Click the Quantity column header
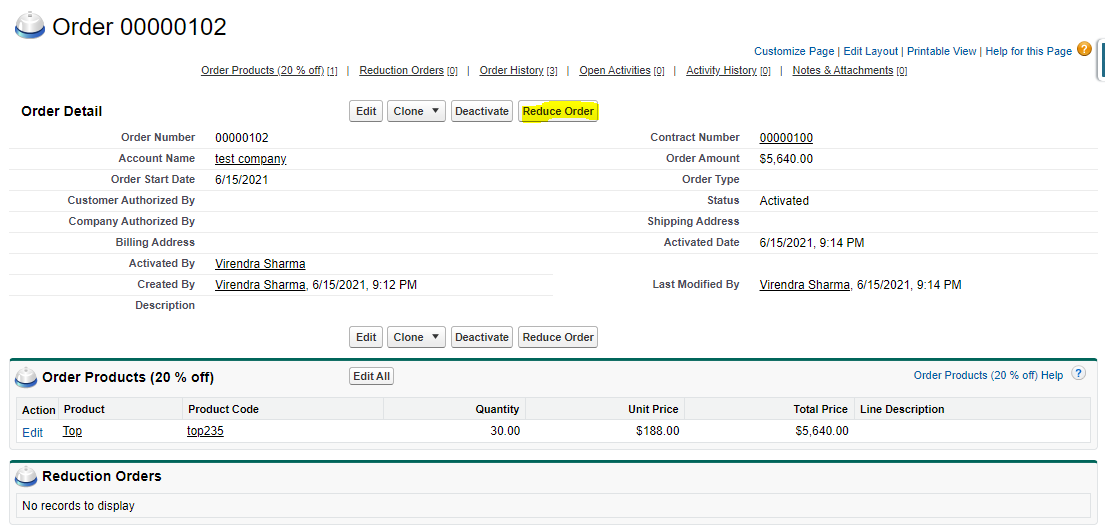1105x530 pixels. point(496,409)
